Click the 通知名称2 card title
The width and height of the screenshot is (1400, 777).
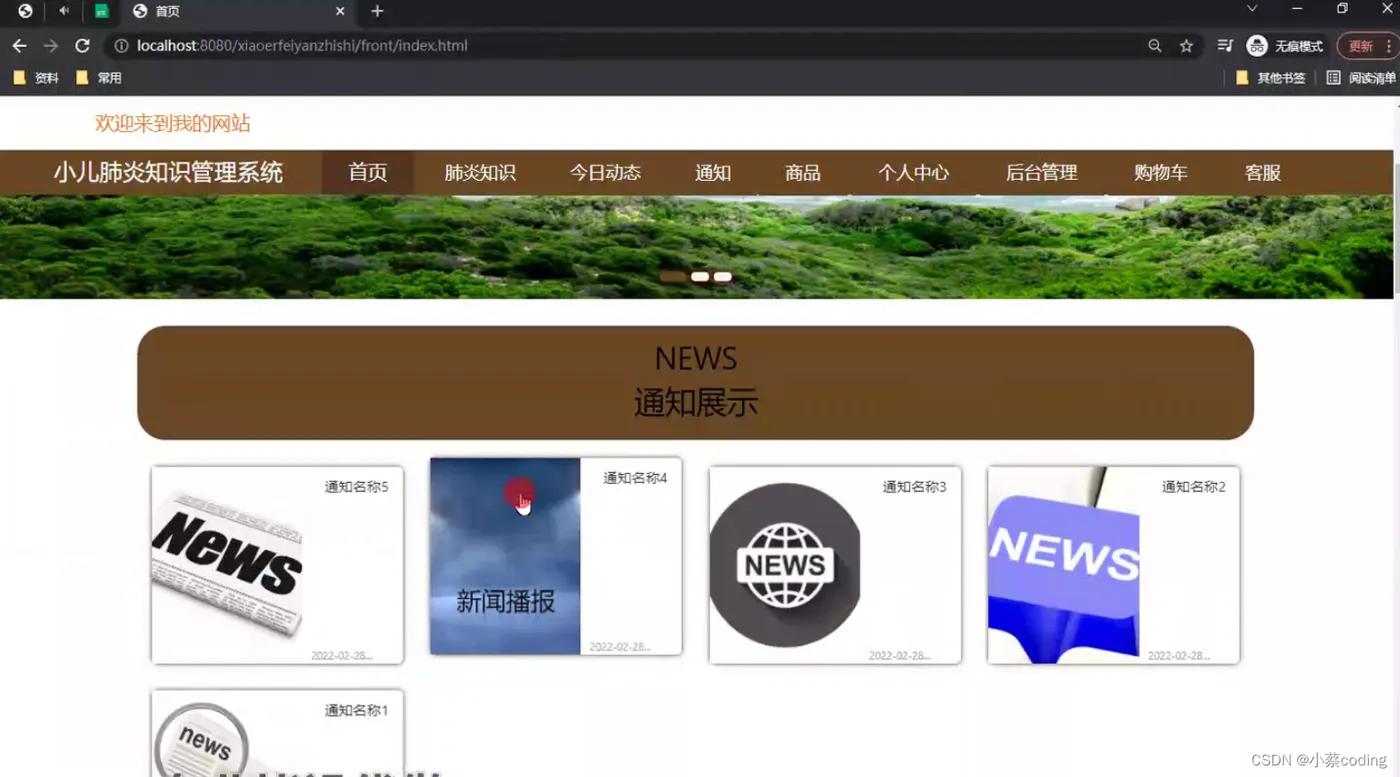pos(1193,487)
